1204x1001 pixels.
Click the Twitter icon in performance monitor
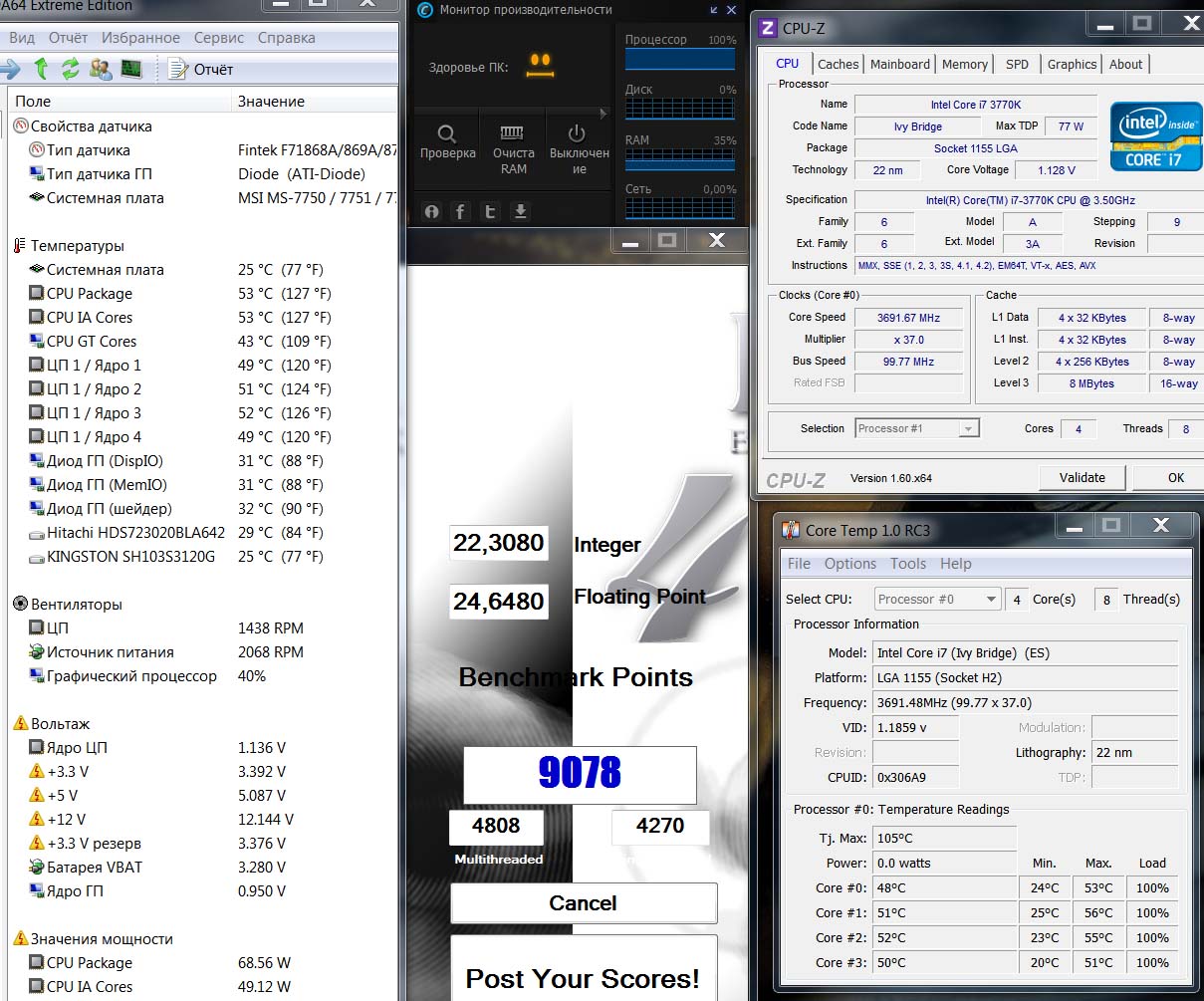point(490,211)
